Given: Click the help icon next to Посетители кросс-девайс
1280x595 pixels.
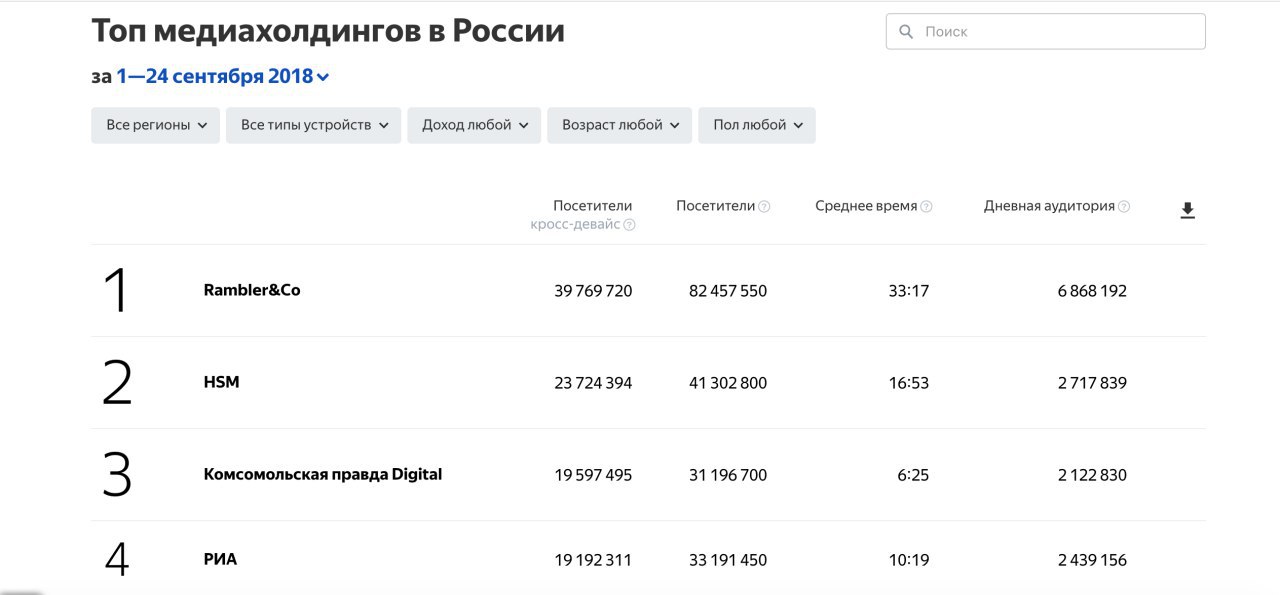Looking at the screenshot, I should pyautogui.click(x=629, y=225).
